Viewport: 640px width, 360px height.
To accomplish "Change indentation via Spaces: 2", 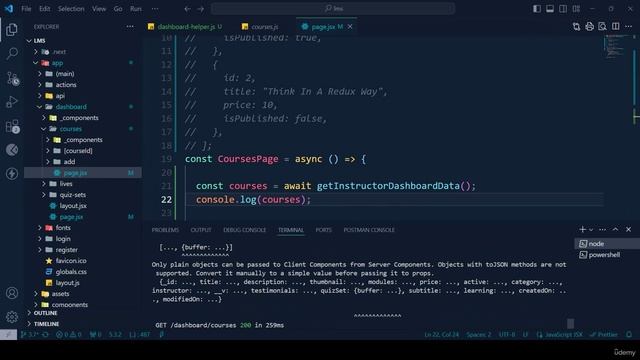I will click(479, 334).
